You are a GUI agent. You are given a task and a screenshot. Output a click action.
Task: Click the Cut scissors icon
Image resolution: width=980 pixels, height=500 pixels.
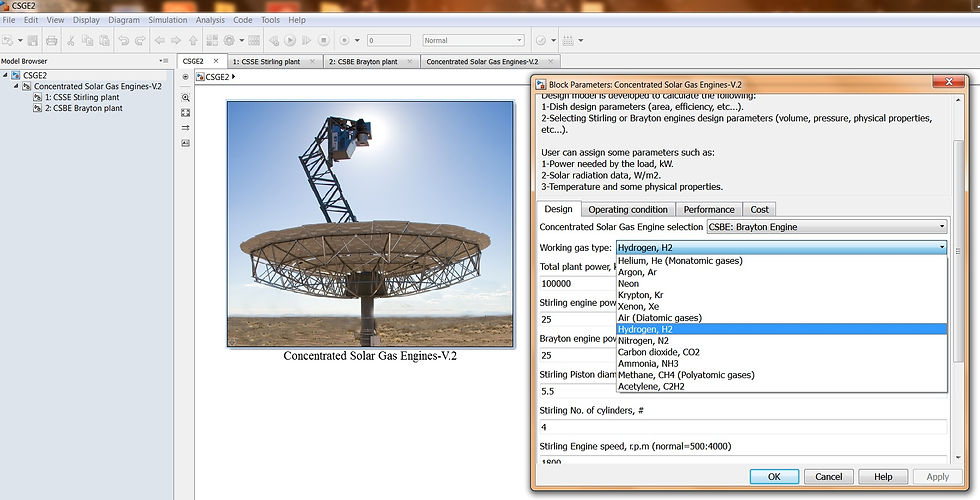coord(71,41)
